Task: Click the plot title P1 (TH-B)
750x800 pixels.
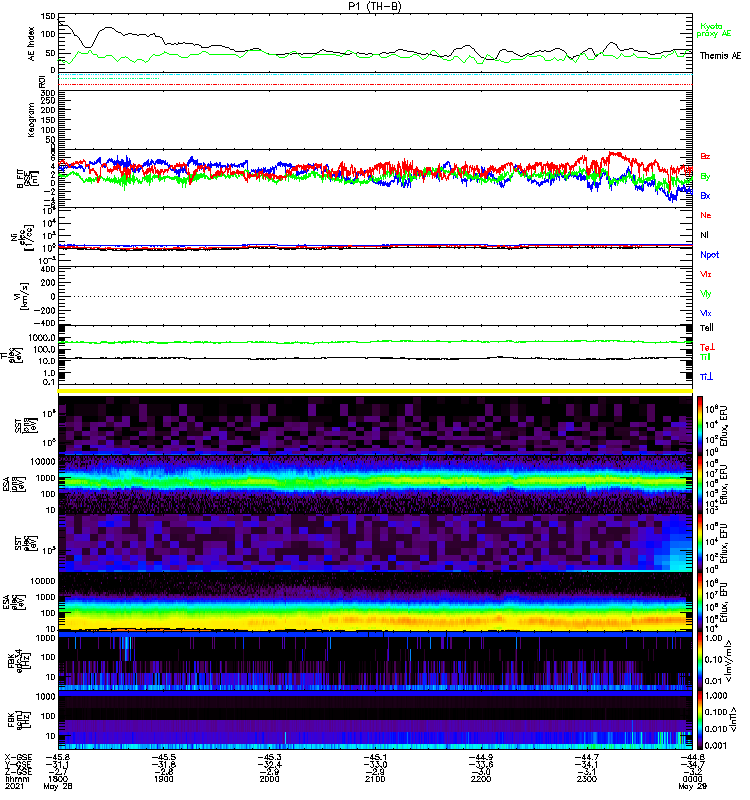Action: pyautogui.click(x=374, y=6)
